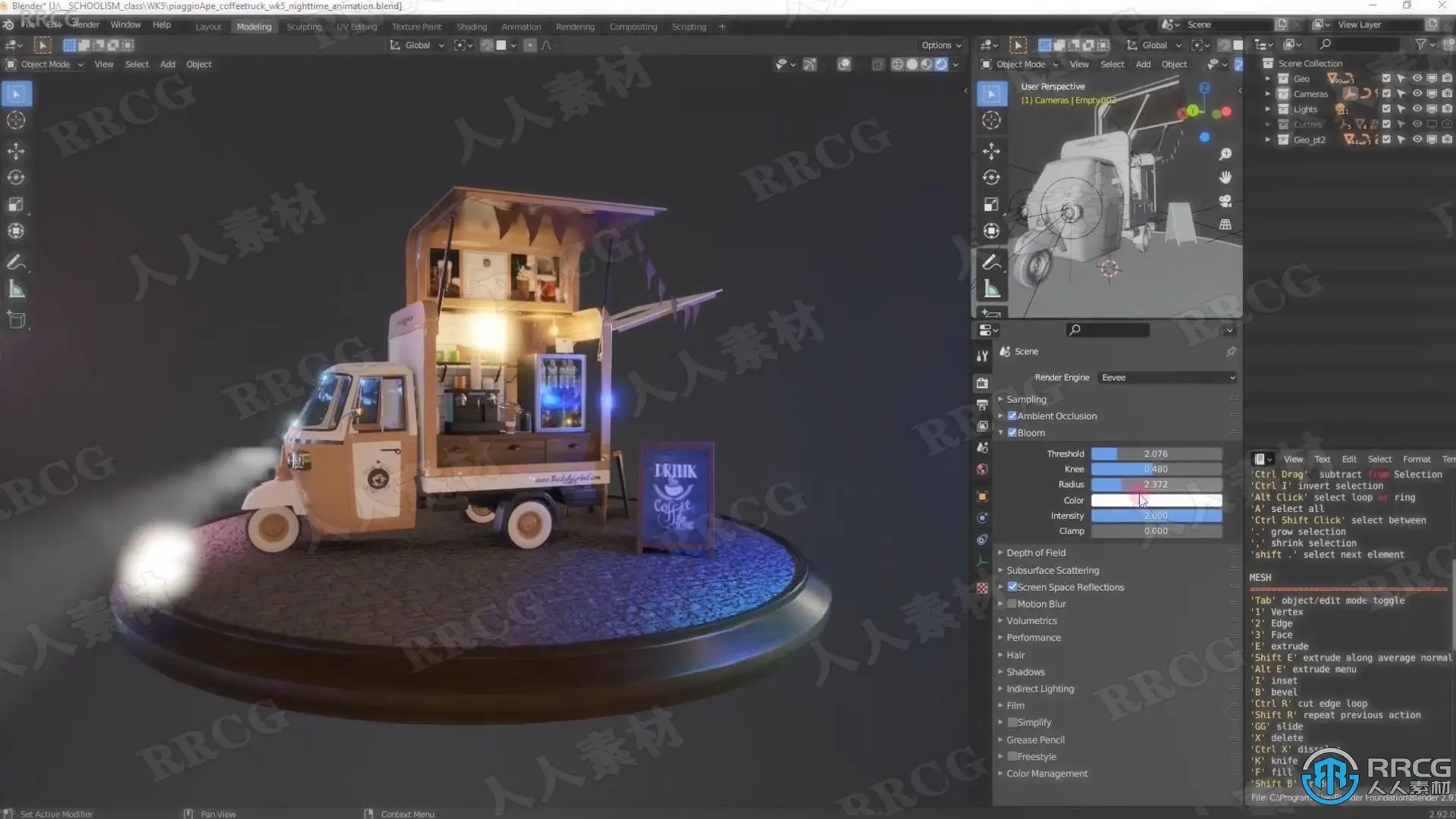1456x819 pixels.
Task: Open the Window menu
Action: pyautogui.click(x=125, y=25)
